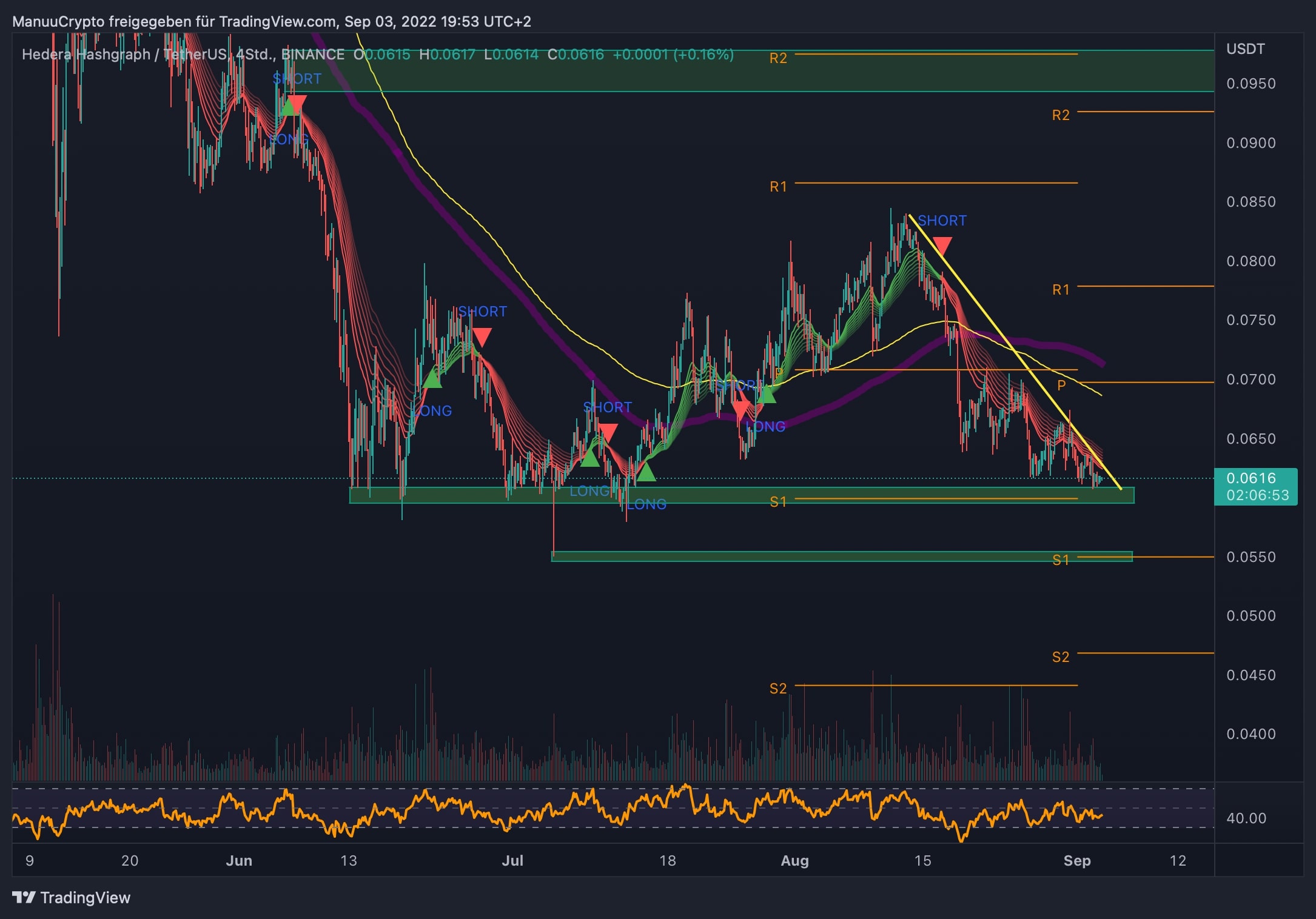Click the P pivot label for the September period
This screenshot has width=1316, height=919.
pos(1061,386)
